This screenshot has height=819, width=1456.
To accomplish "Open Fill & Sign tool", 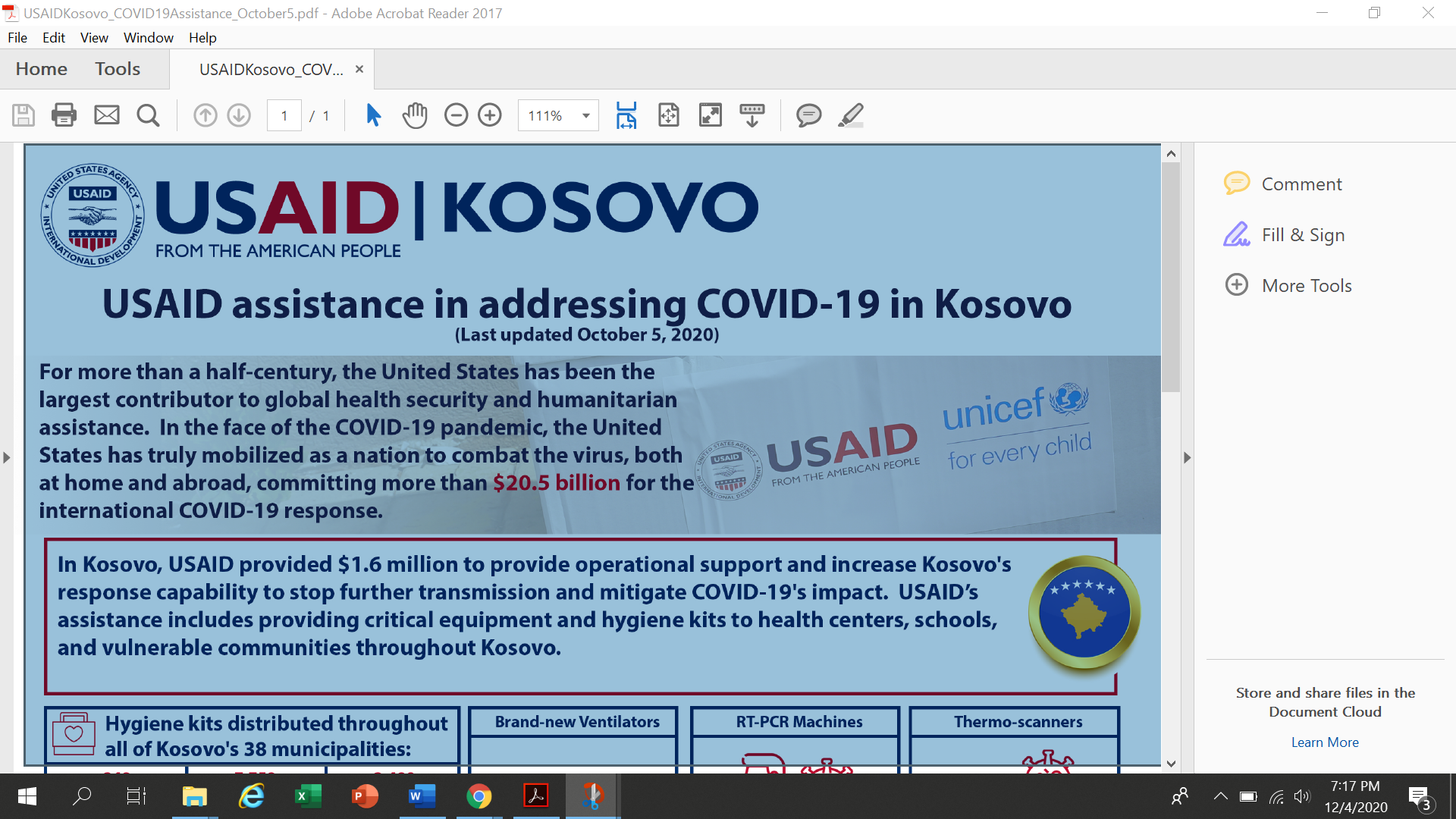I will (1284, 234).
